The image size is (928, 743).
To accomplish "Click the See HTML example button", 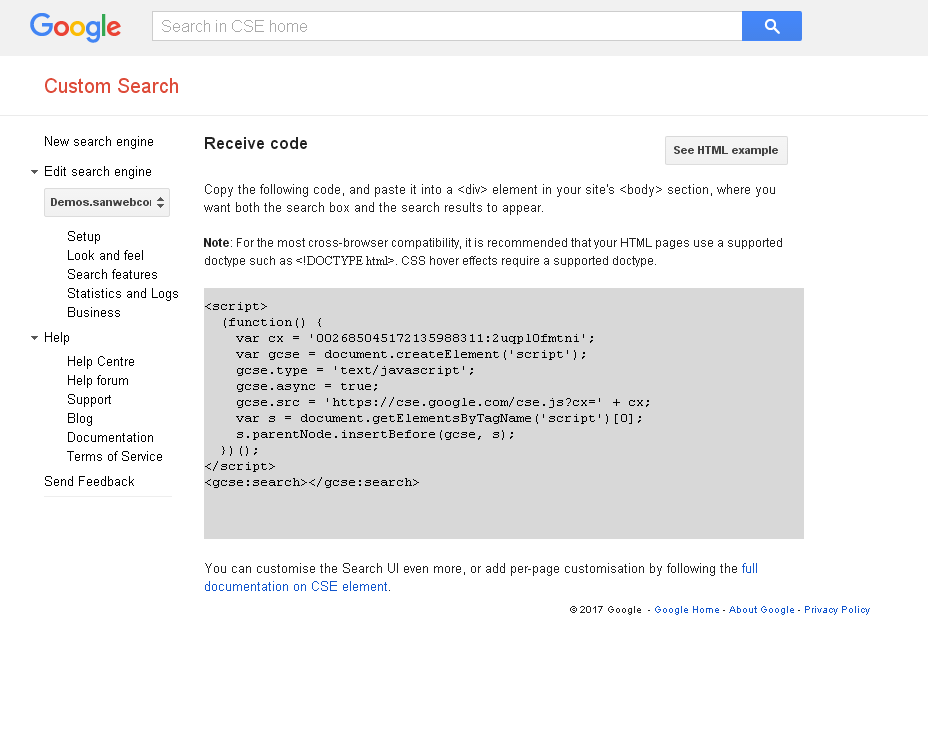I will [726, 150].
